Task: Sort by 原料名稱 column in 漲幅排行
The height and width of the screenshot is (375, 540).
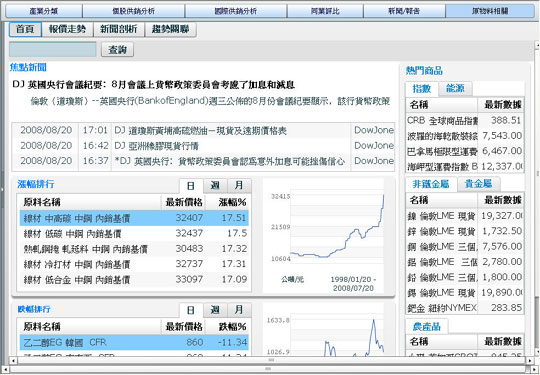Action: [x=90, y=202]
